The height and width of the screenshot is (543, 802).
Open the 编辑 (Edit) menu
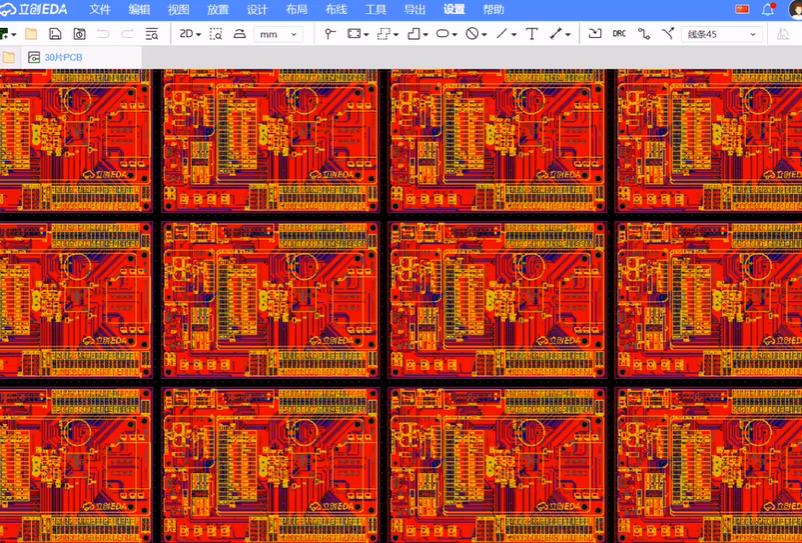tap(139, 9)
